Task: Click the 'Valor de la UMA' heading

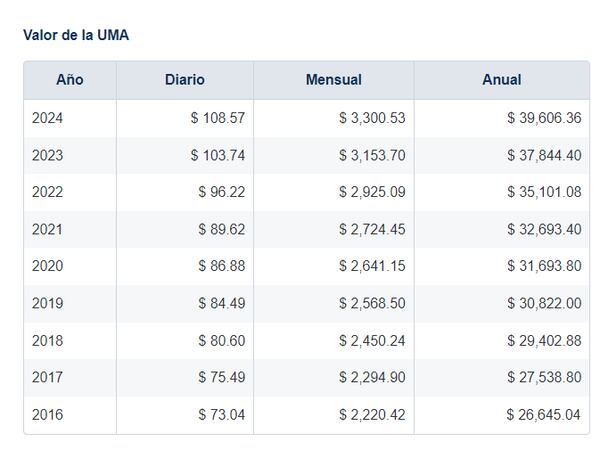Action: click(76, 35)
